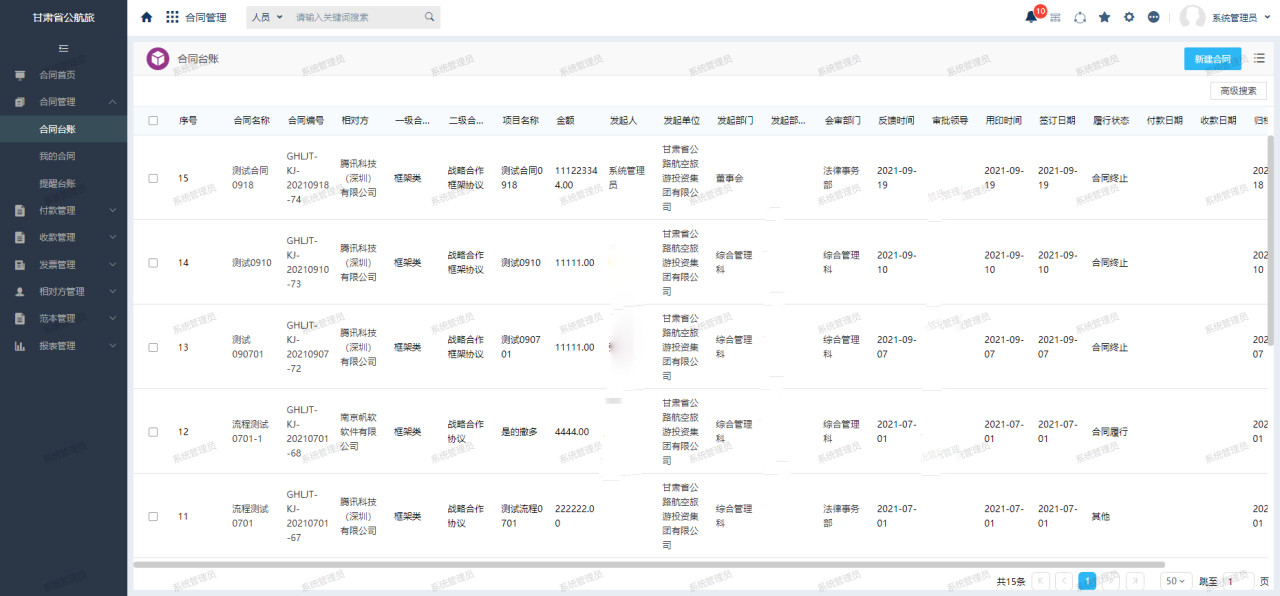Viewport: 1280px width, 596px height.
Task: Click the favorites star icon
Action: coord(1104,17)
